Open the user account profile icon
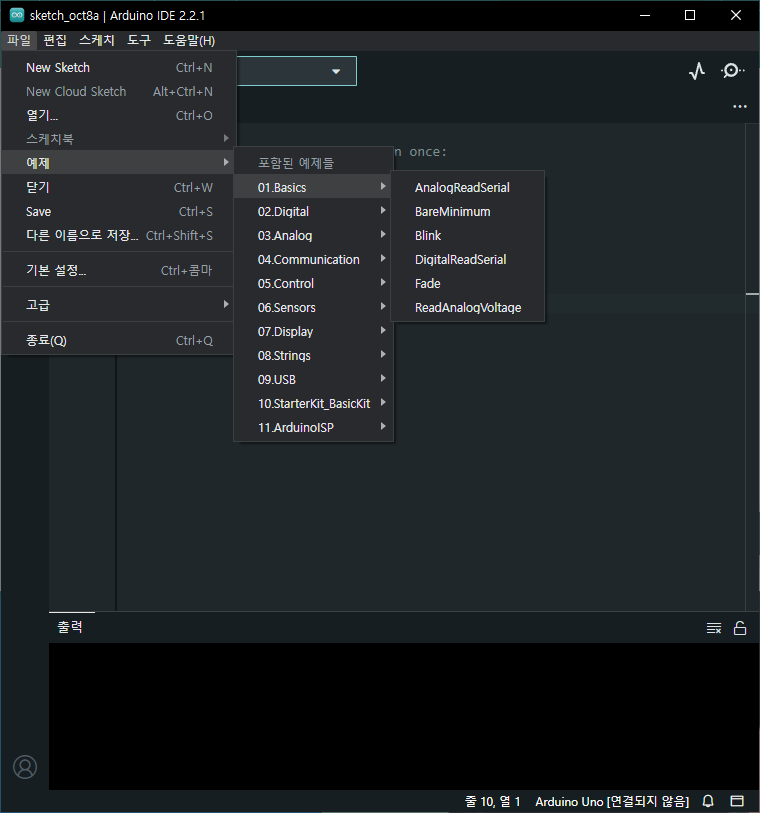Viewport: 760px width, 813px height. (25, 767)
